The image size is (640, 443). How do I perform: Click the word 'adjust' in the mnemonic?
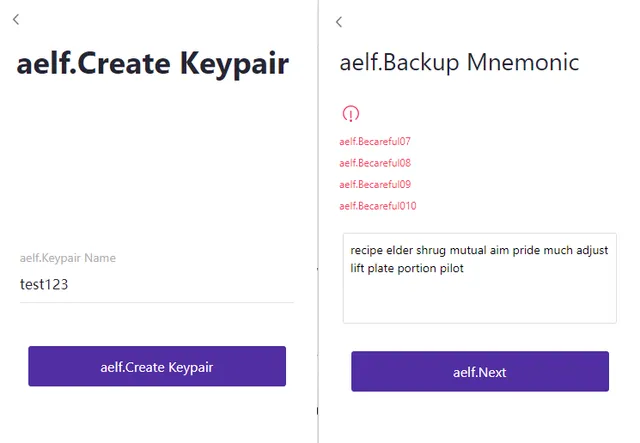pyautogui.click(x=592, y=250)
